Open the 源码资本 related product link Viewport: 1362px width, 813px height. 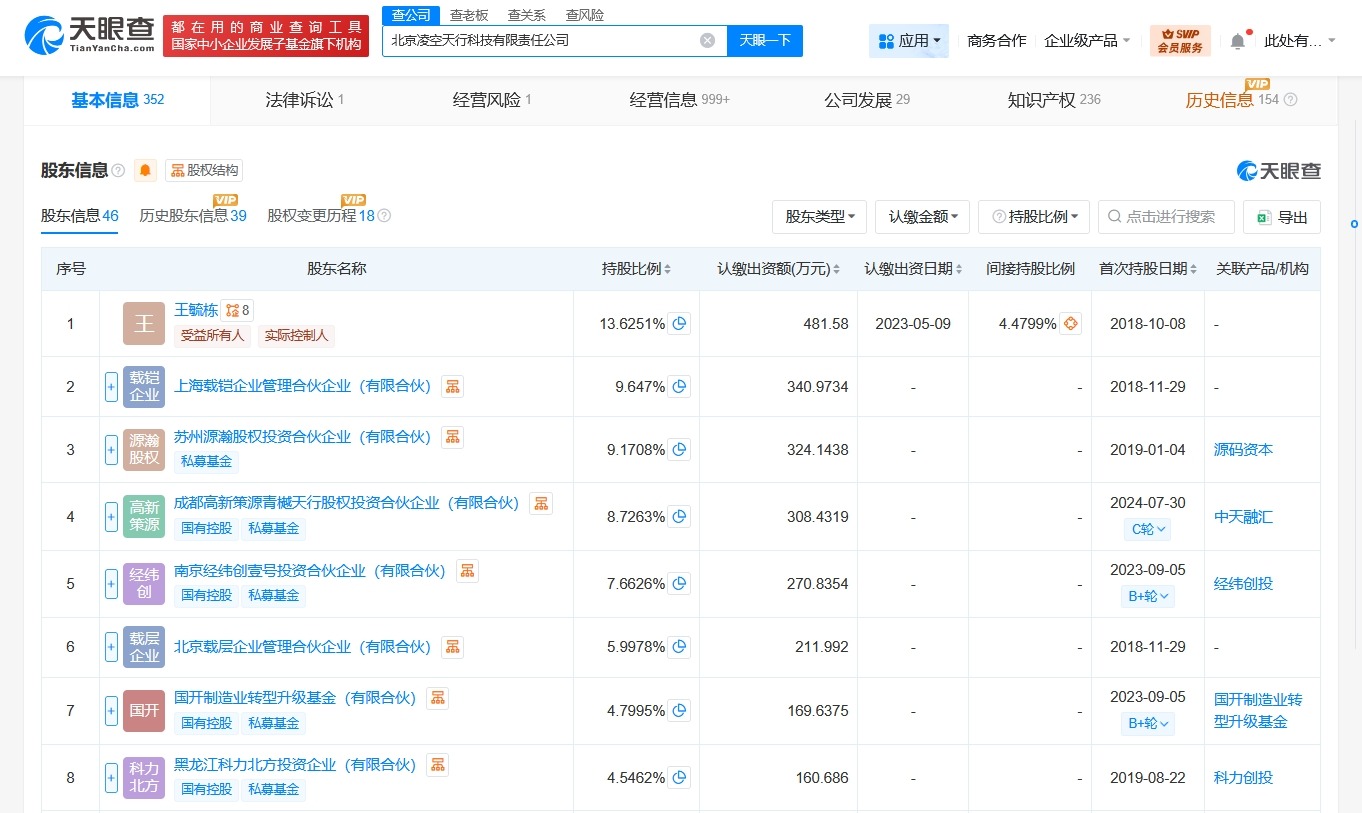tap(1243, 449)
